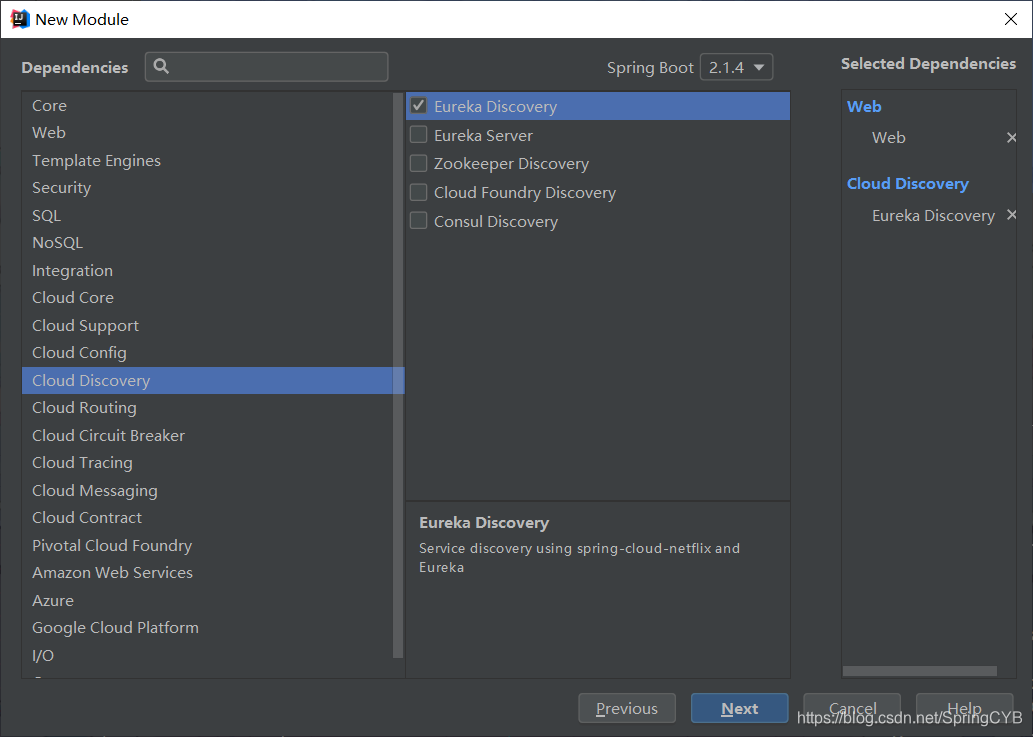
Task: Select Eureka Discovery entry in Selected Dependencies
Action: tap(933, 215)
